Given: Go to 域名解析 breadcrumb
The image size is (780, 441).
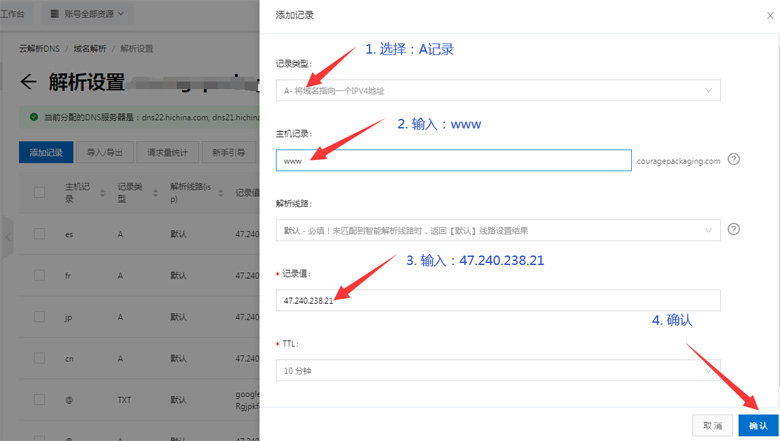Looking at the screenshot, I should click(88, 48).
